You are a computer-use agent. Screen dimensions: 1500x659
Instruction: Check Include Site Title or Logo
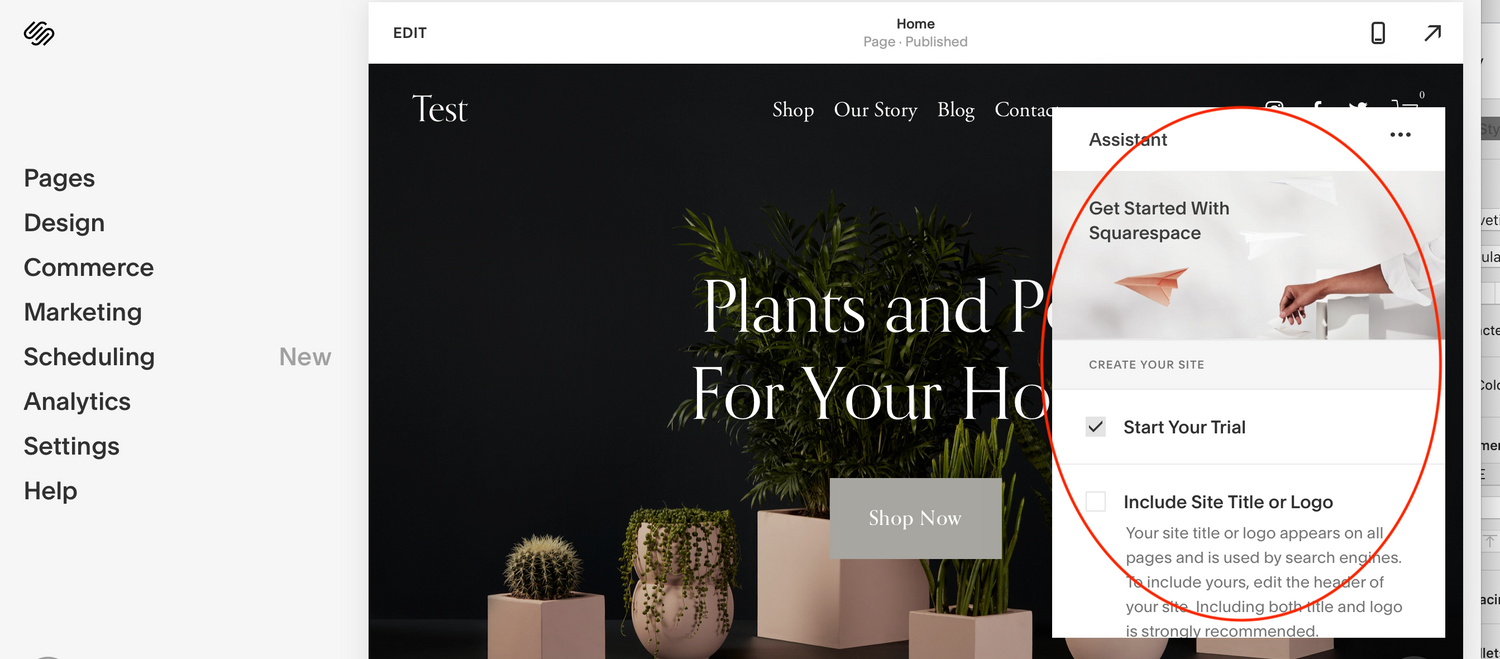(x=1096, y=502)
